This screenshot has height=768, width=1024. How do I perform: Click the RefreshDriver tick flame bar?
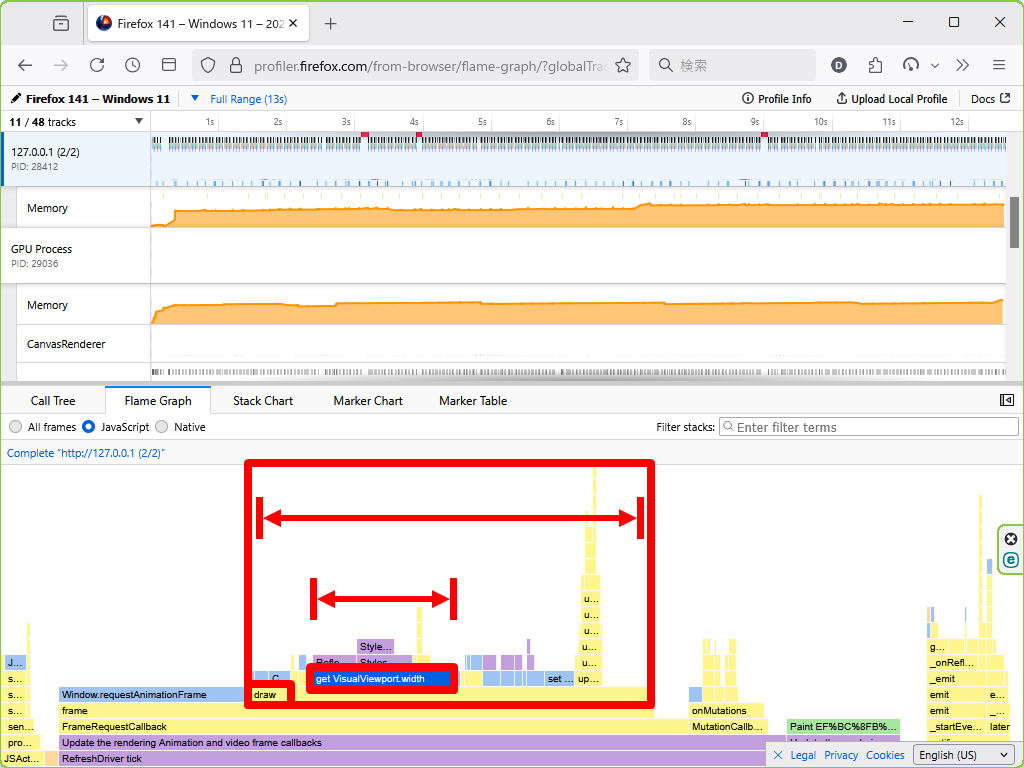click(411, 759)
